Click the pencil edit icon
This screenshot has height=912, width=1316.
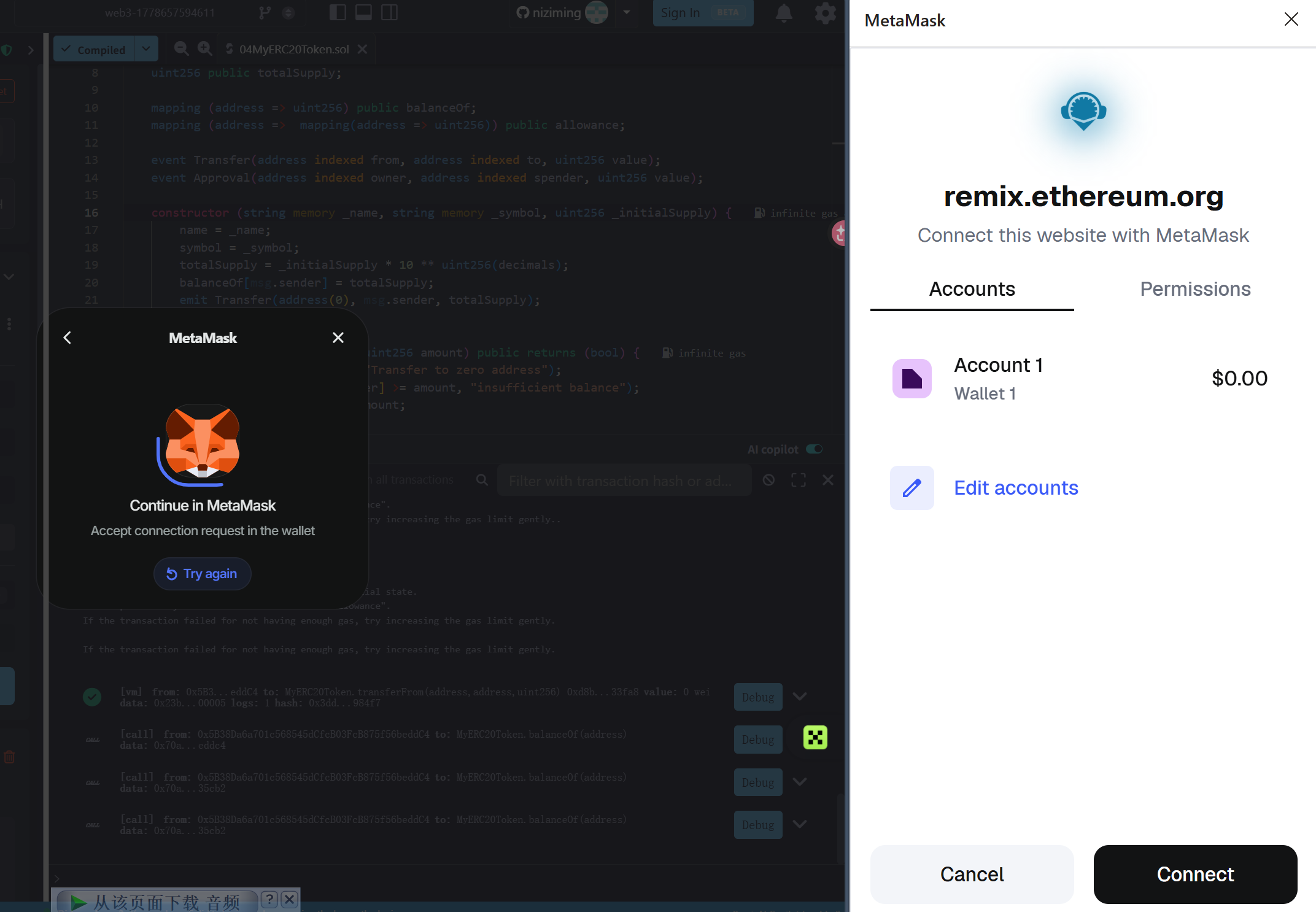point(912,488)
